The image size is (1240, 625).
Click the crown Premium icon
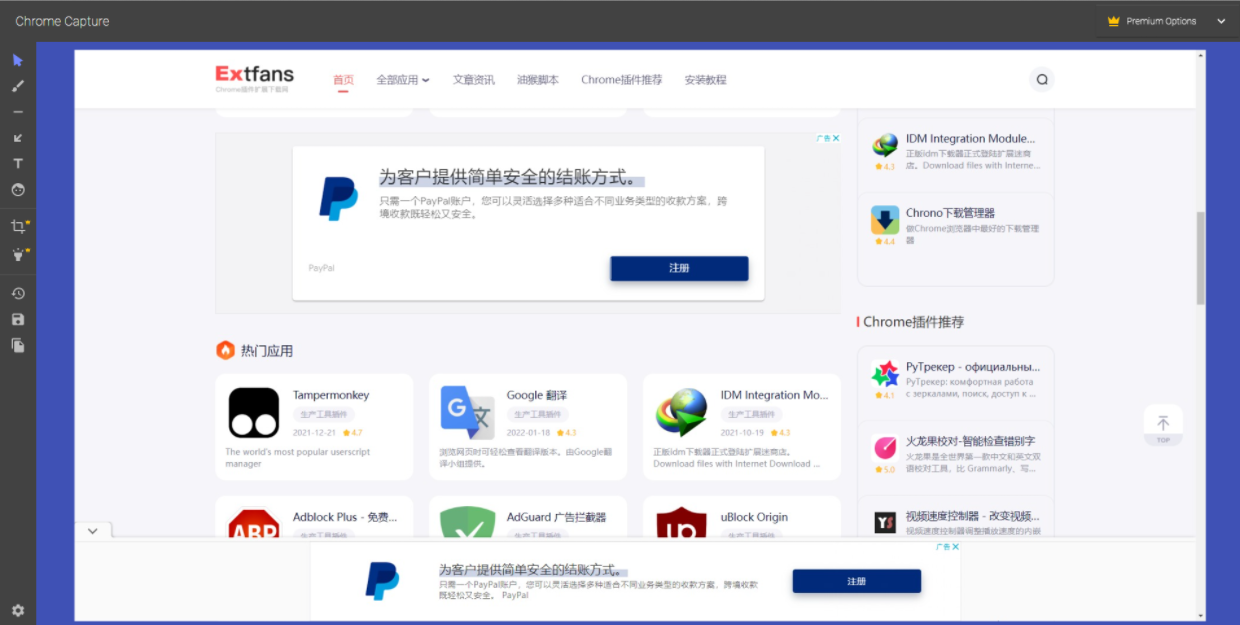click(1113, 21)
